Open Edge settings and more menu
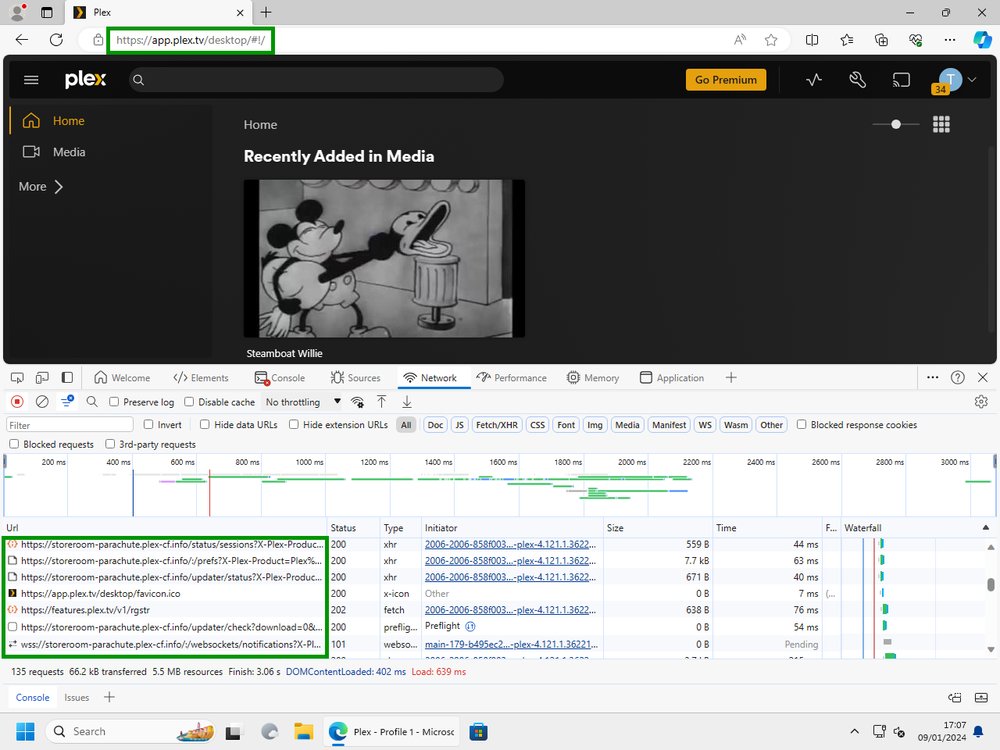This screenshot has width=1000, height=750. pyautogui.click(x=950, y=40)
